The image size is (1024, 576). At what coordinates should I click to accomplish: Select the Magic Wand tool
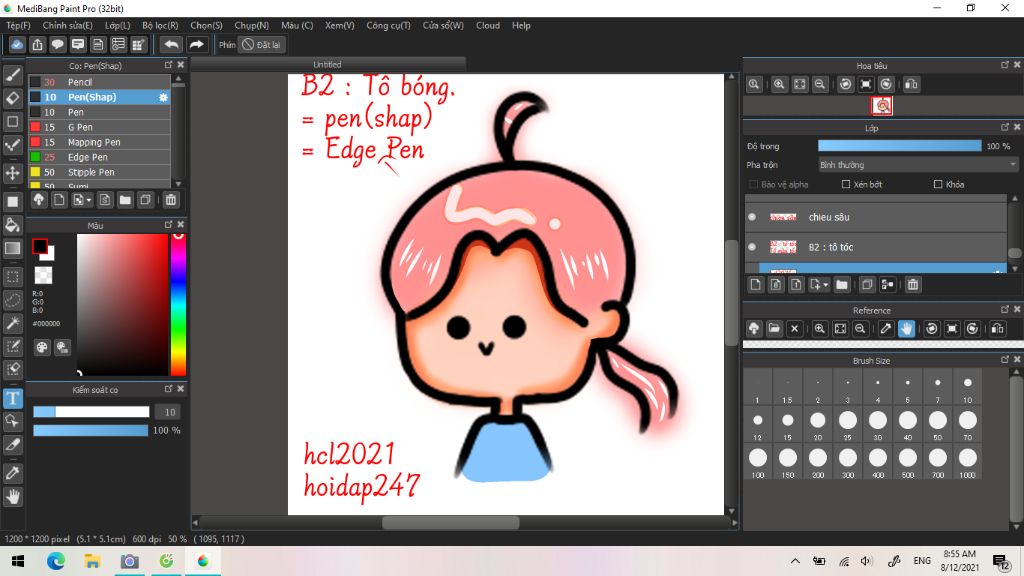12,323
